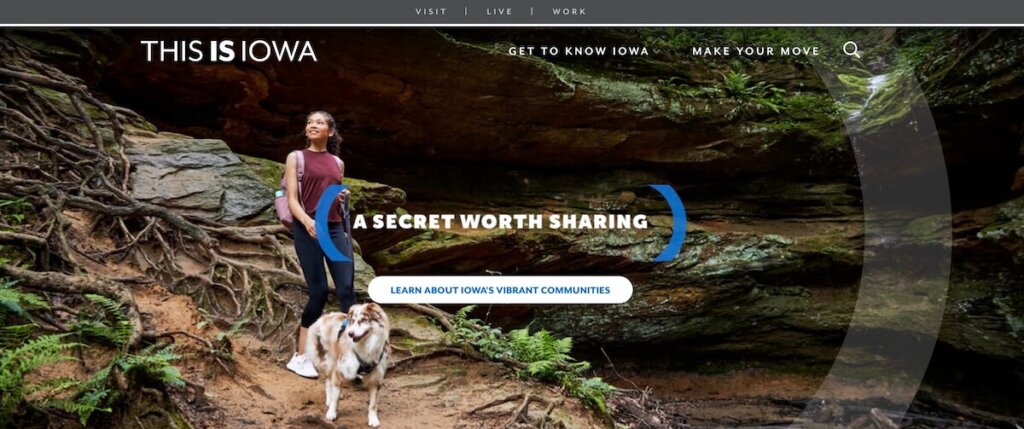
Task: Open the Get To Know Iowa menu
Action: tap(579, 51)
